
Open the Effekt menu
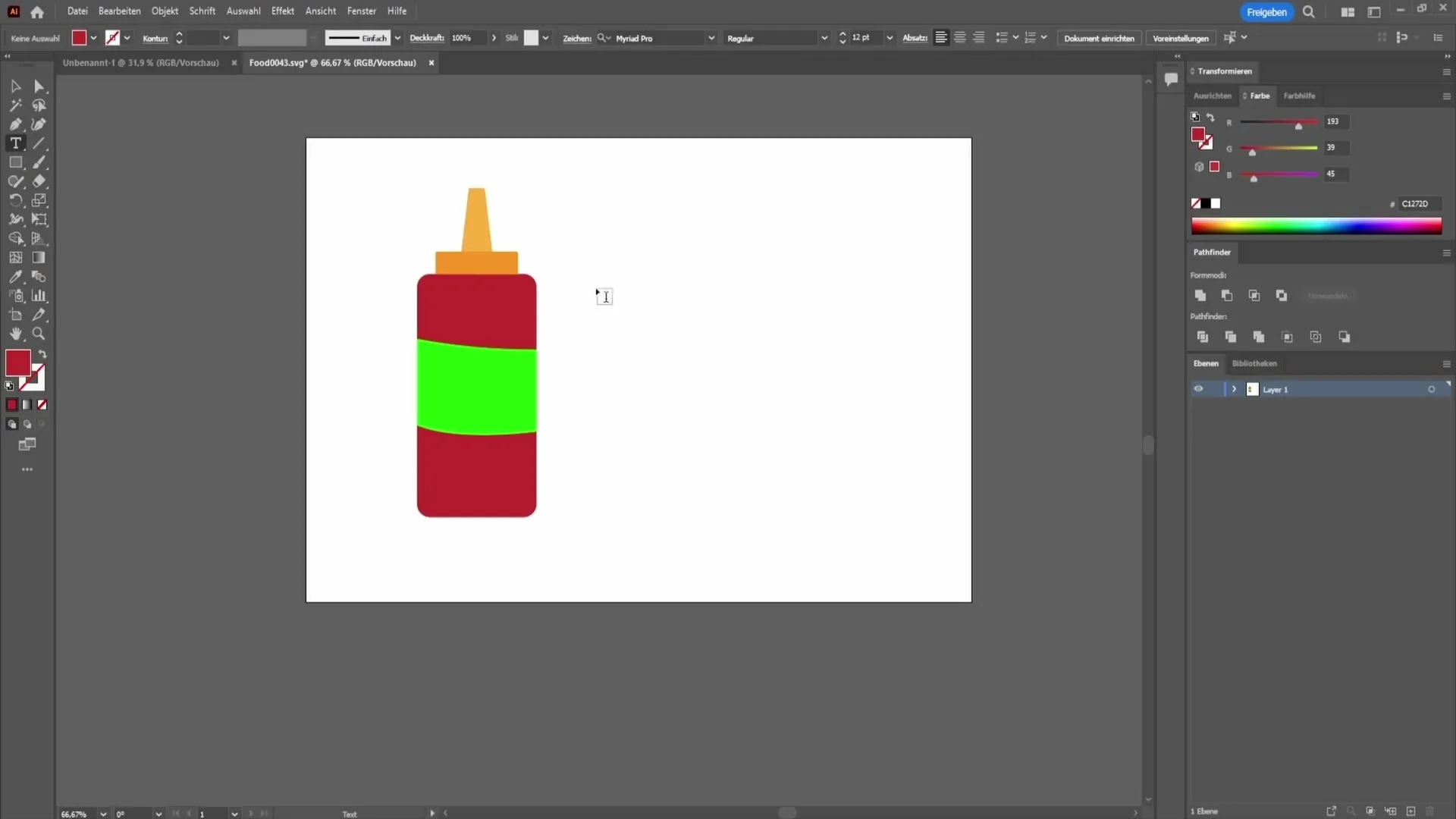click(x=282, y=11)
